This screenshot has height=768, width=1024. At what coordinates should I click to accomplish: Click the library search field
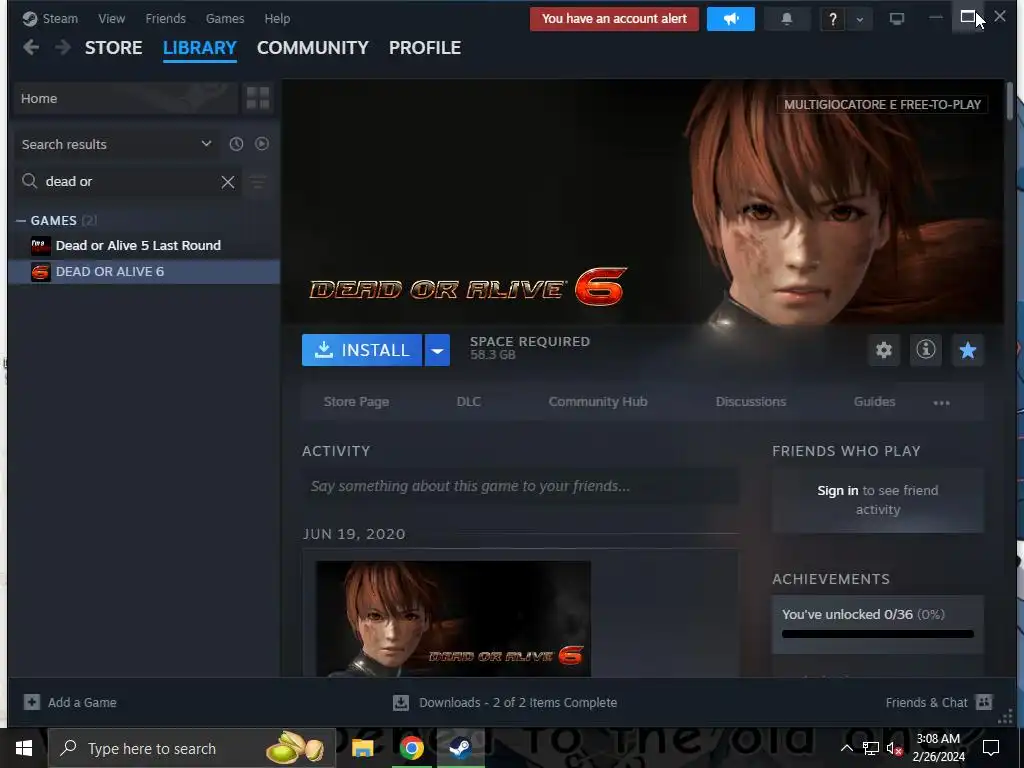point(129,182)
